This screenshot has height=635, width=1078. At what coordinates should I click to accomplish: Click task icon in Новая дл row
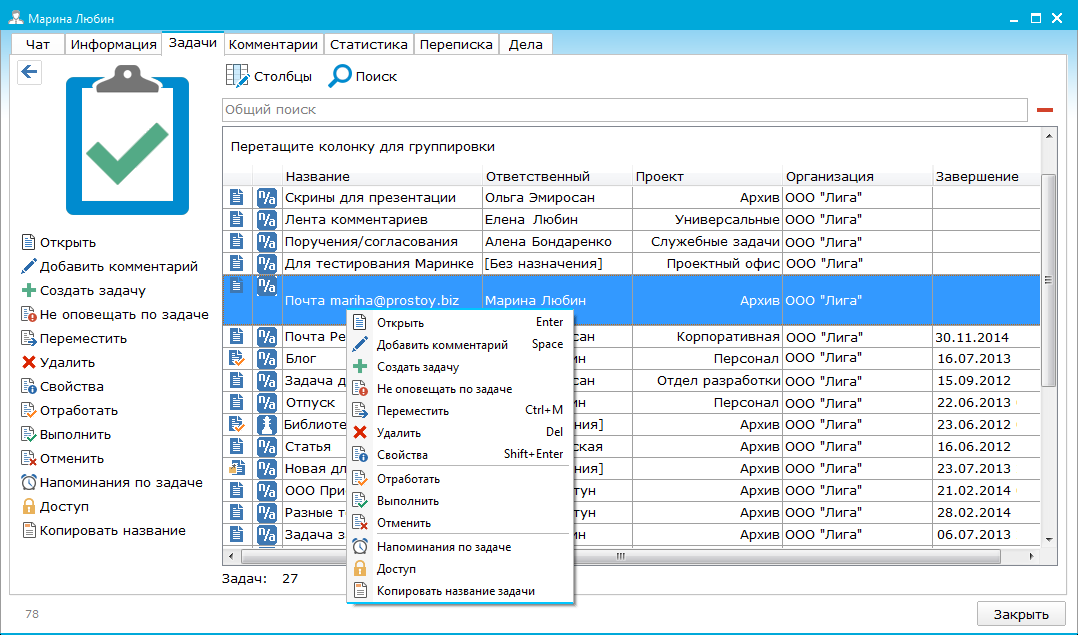tap(236, 469)
